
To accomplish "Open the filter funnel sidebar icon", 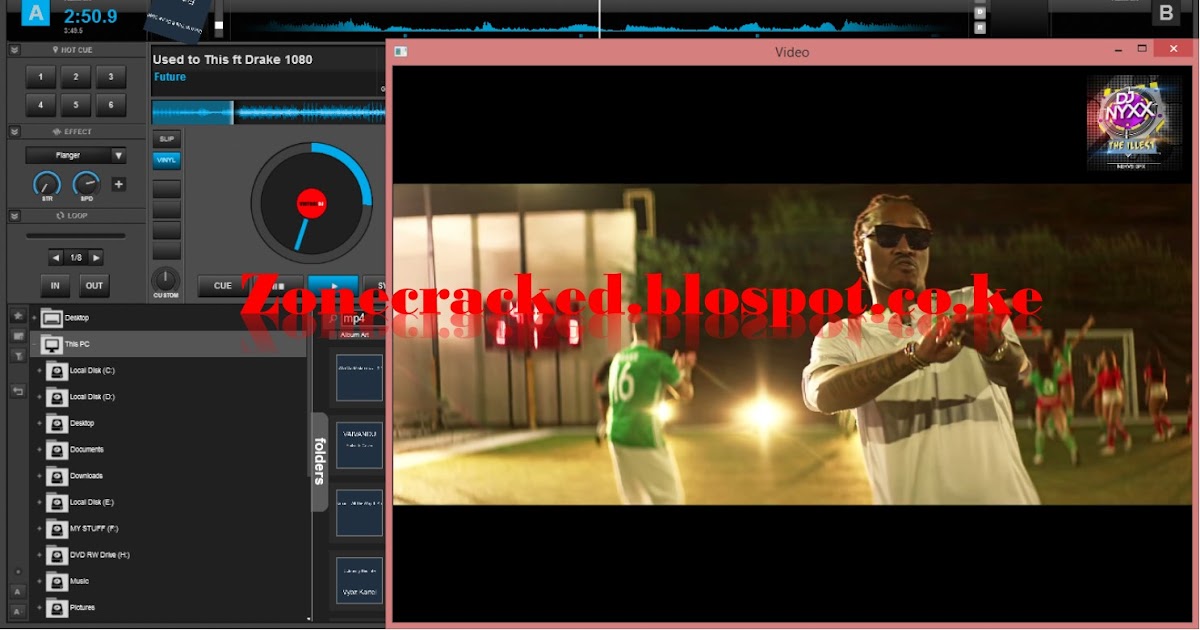I will (x=18, y=355).
